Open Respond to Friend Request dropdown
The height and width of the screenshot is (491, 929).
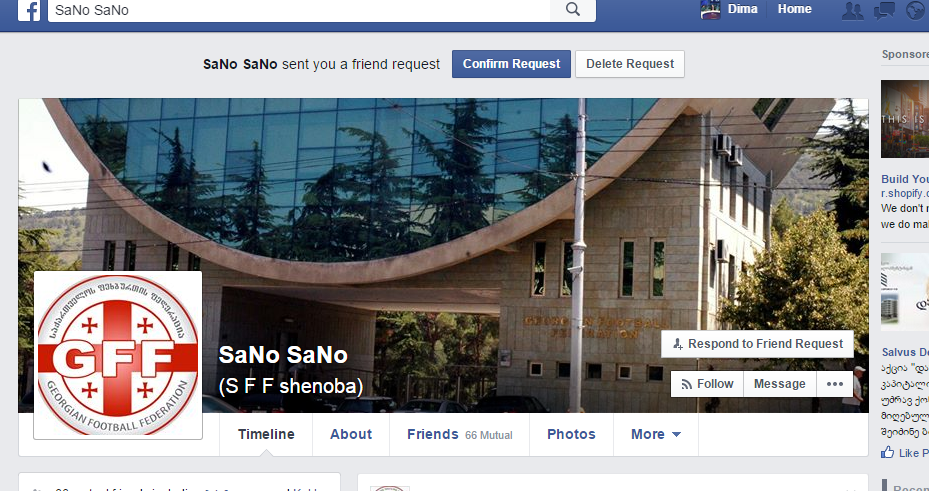click(x=757, y=344)
